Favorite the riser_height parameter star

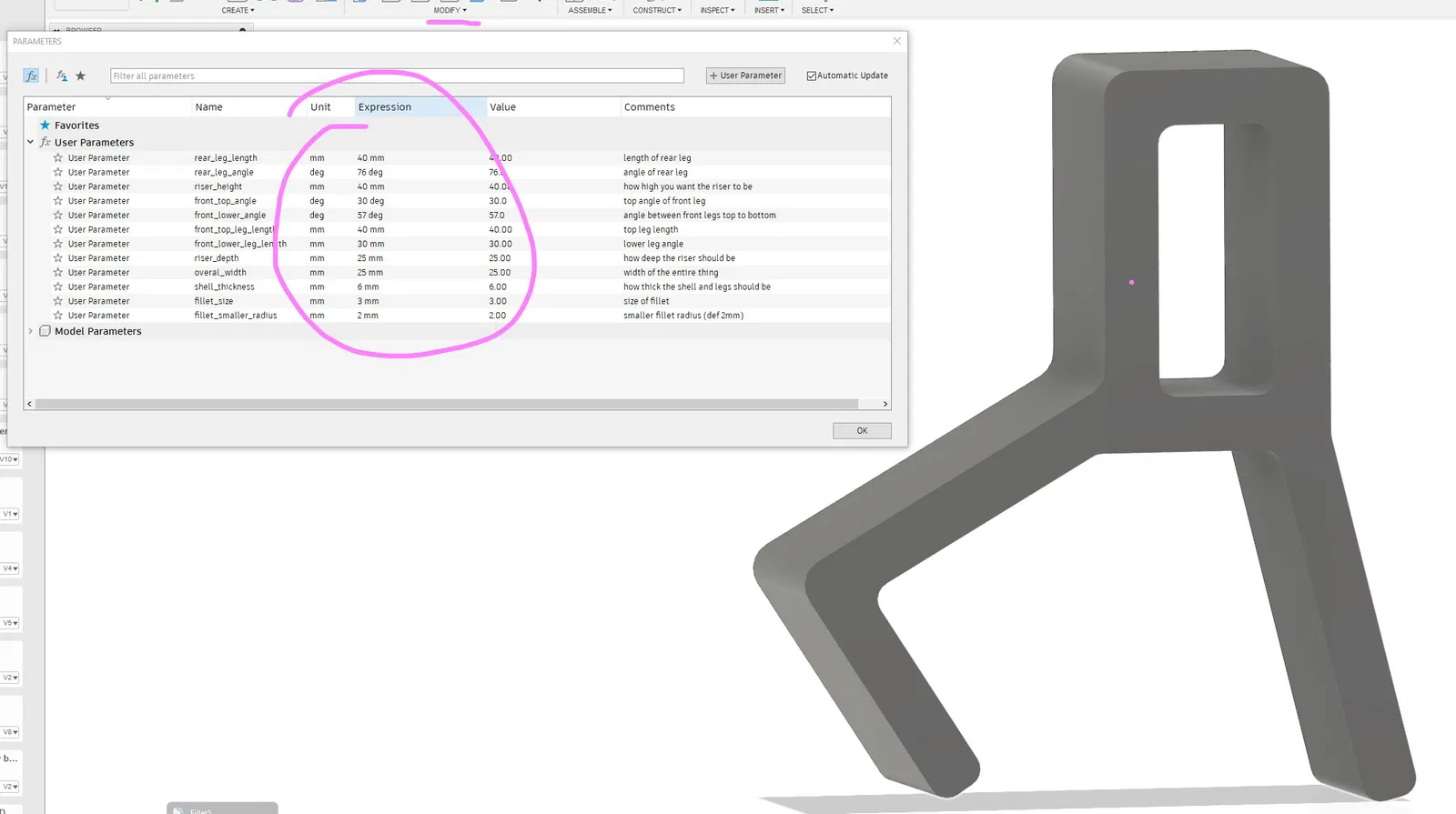pos(58,186)
